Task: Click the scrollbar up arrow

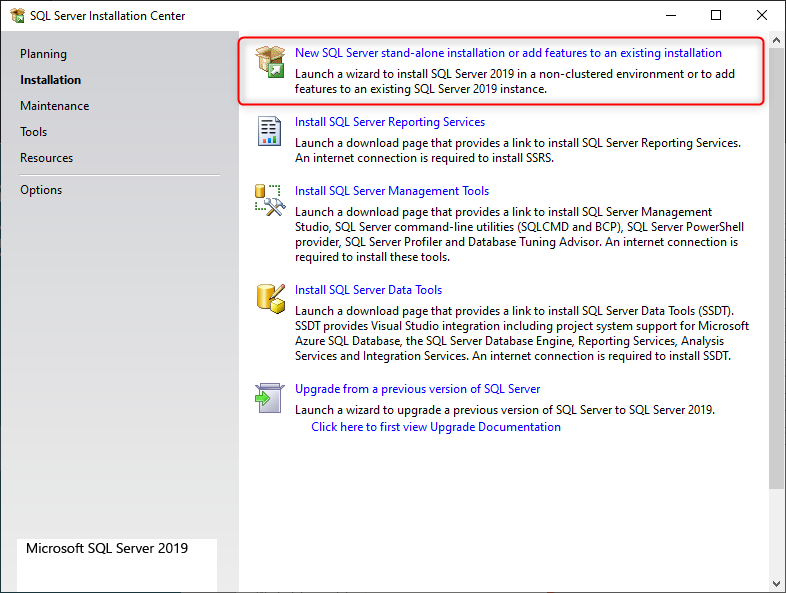Action: coord(776,40)
